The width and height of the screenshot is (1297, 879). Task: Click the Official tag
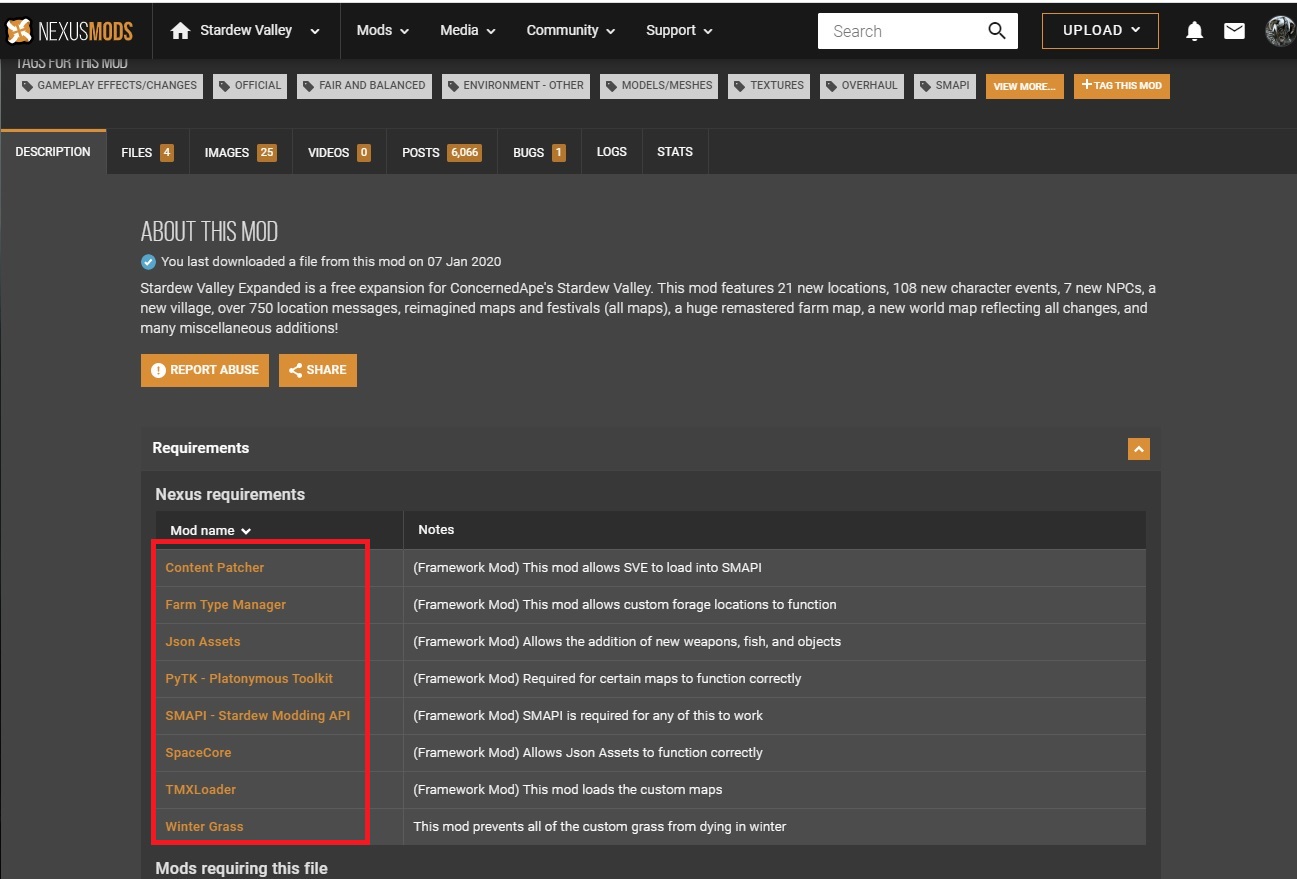point(250,86)
